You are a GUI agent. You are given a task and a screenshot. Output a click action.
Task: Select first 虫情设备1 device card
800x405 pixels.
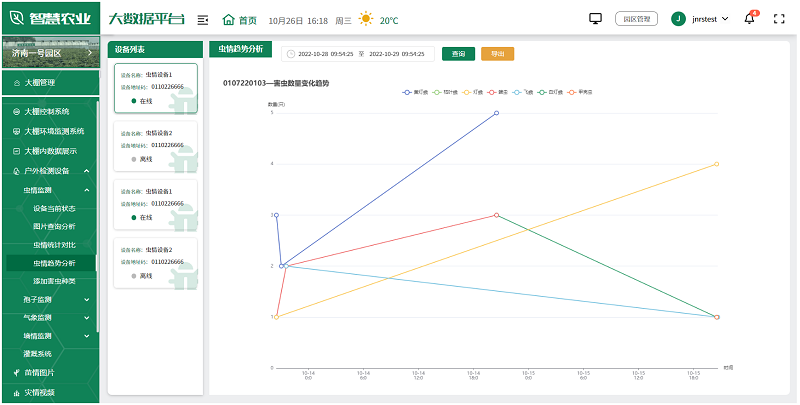(x=155, y=87)
